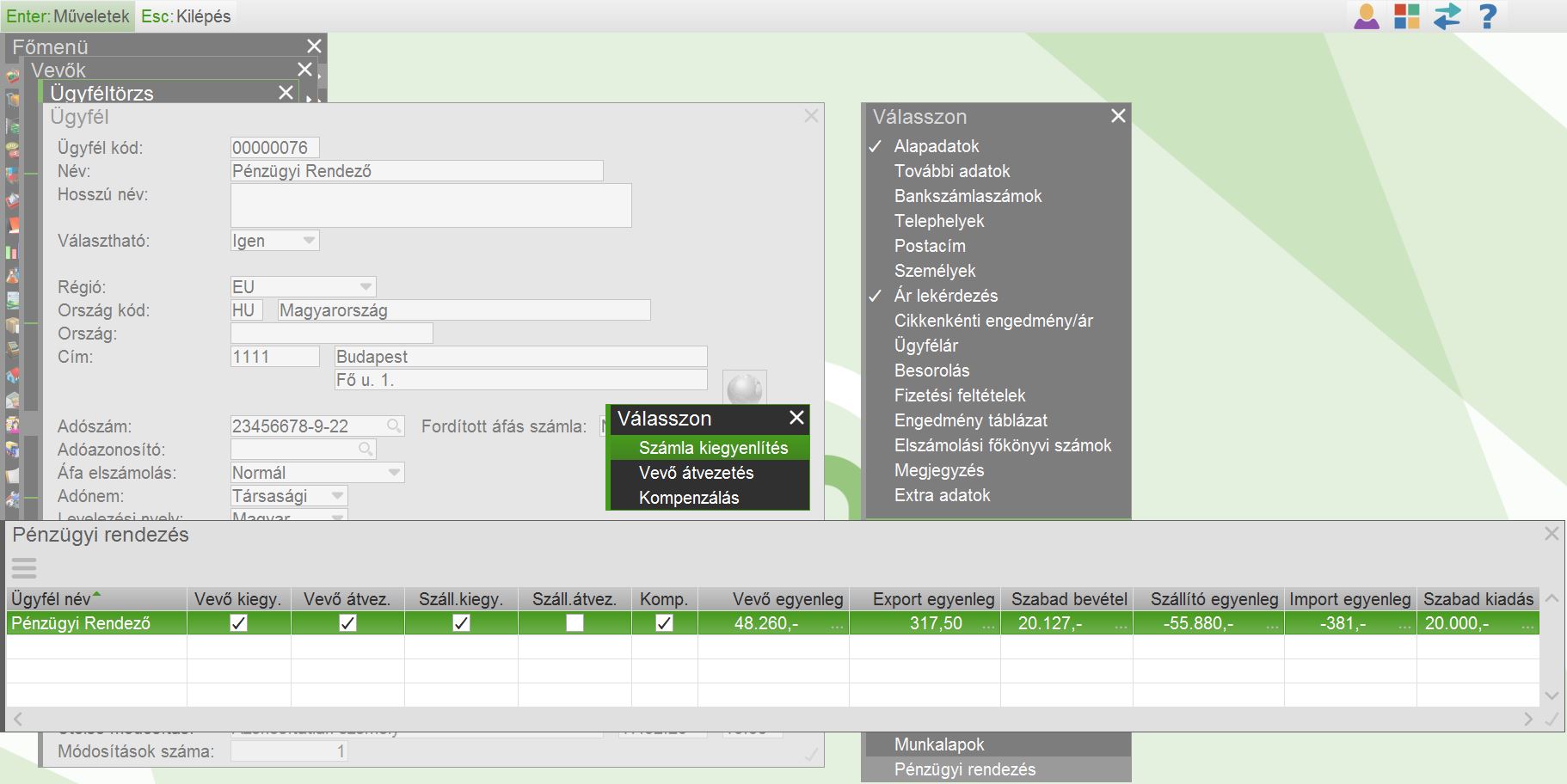Image resolution: width=1567 pixels, height=784 pixels.
Task: Click the Ügyfél kód field
Action: (275, 148)
